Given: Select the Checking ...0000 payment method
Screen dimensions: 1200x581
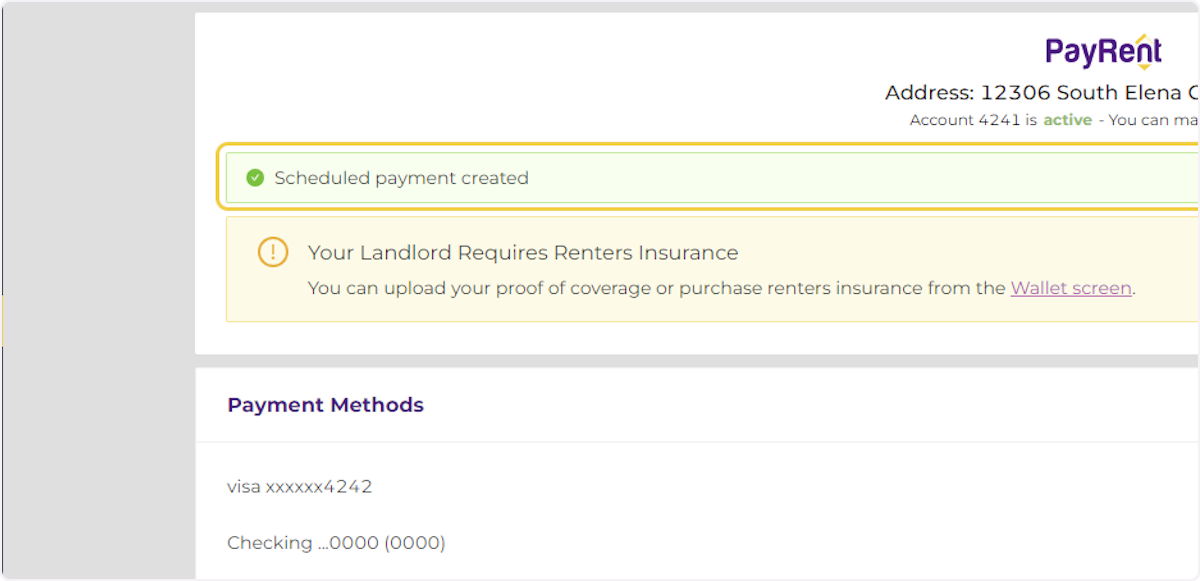Looking at the screenshot, I should click(x=337, y=543).
